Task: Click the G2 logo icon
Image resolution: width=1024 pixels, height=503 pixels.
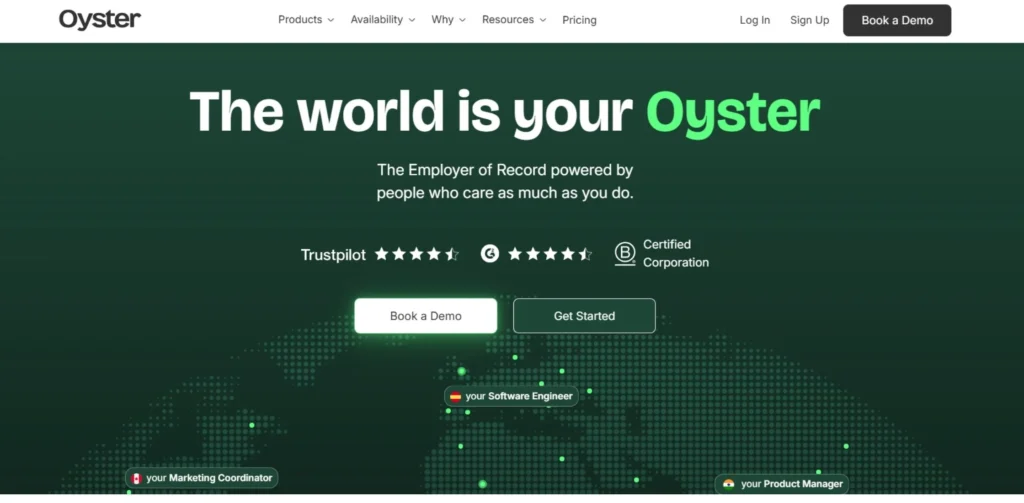Action: (x=490, y=253)
